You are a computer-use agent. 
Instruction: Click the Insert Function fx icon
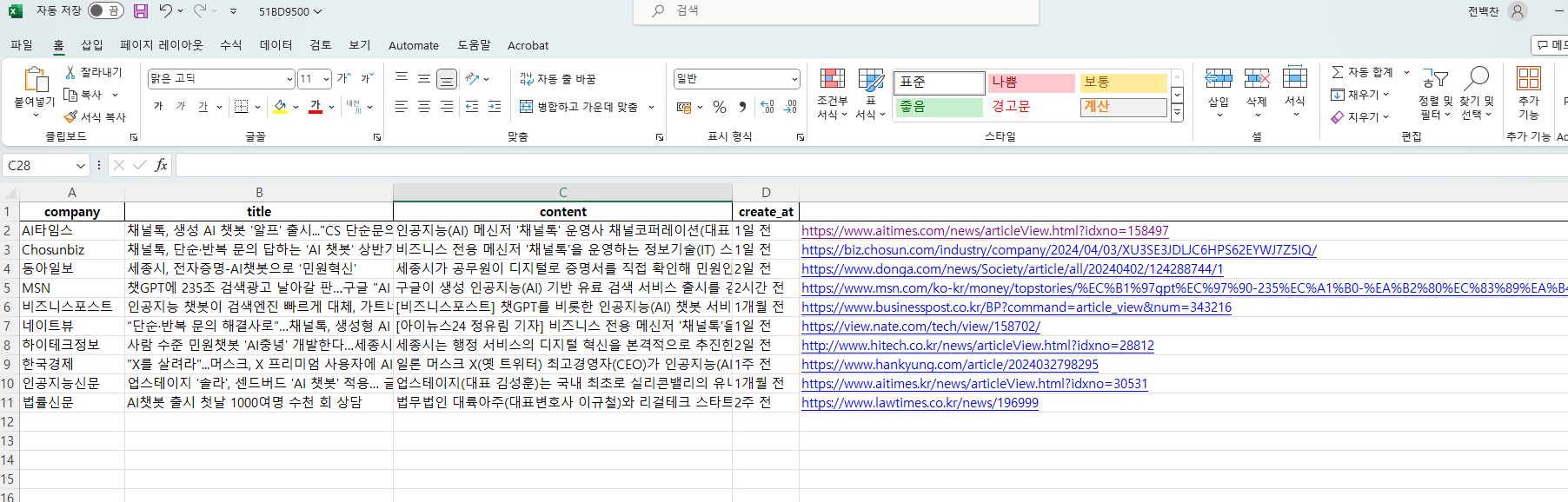click(x=161, y=165)
